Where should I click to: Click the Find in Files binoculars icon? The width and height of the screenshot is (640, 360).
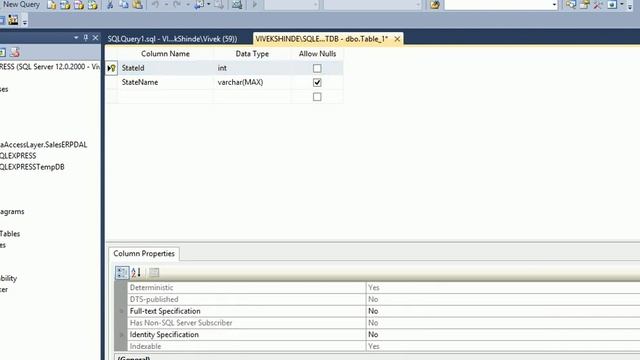pyautogui.click(x=435, y=5)
